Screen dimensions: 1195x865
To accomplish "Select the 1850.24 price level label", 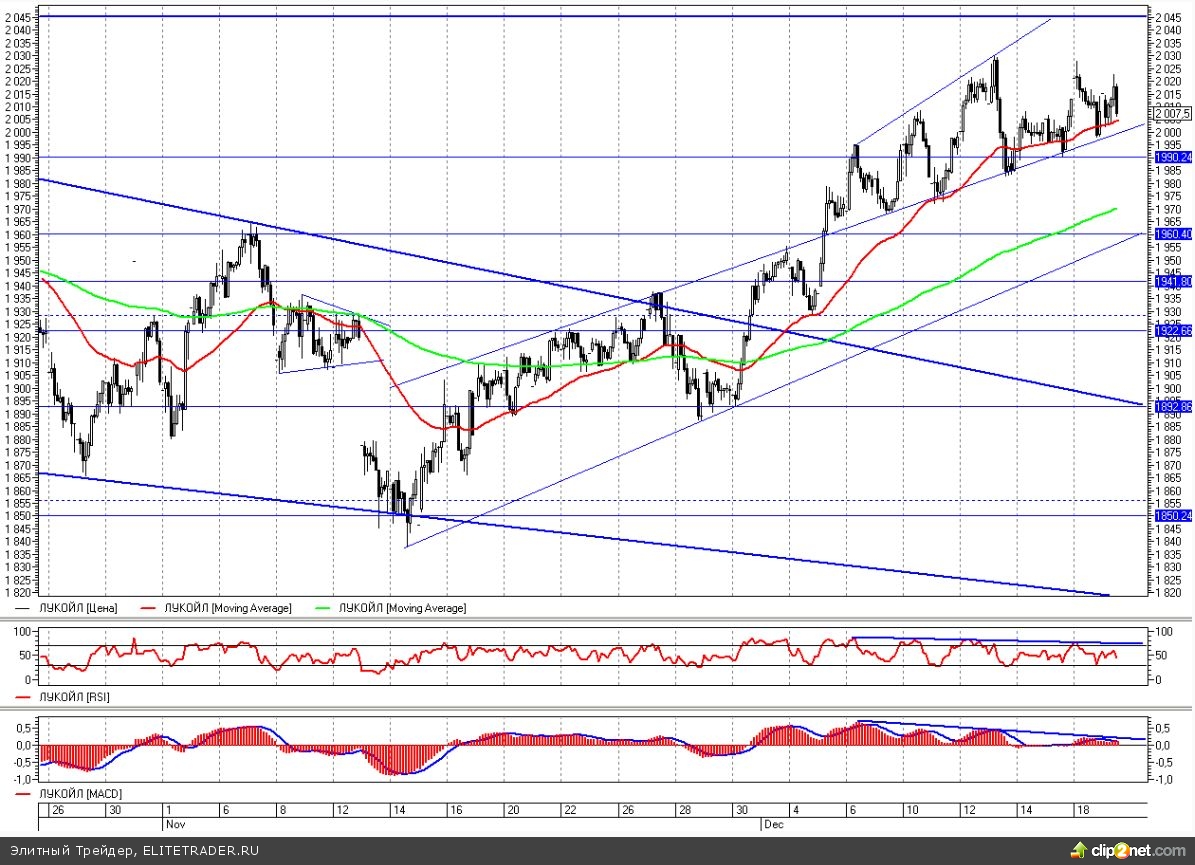I will click(x=1173, y=515).
